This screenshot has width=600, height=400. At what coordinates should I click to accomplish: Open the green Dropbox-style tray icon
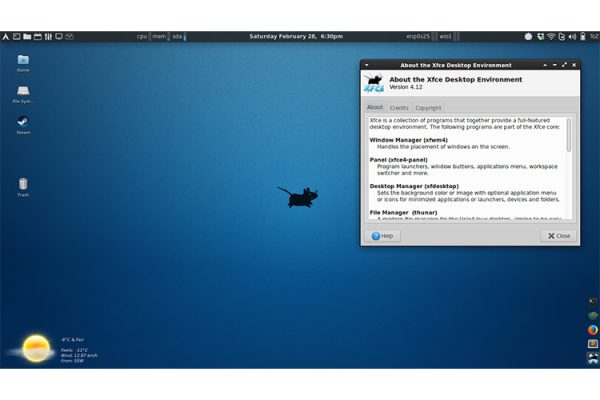pos(540,37)
